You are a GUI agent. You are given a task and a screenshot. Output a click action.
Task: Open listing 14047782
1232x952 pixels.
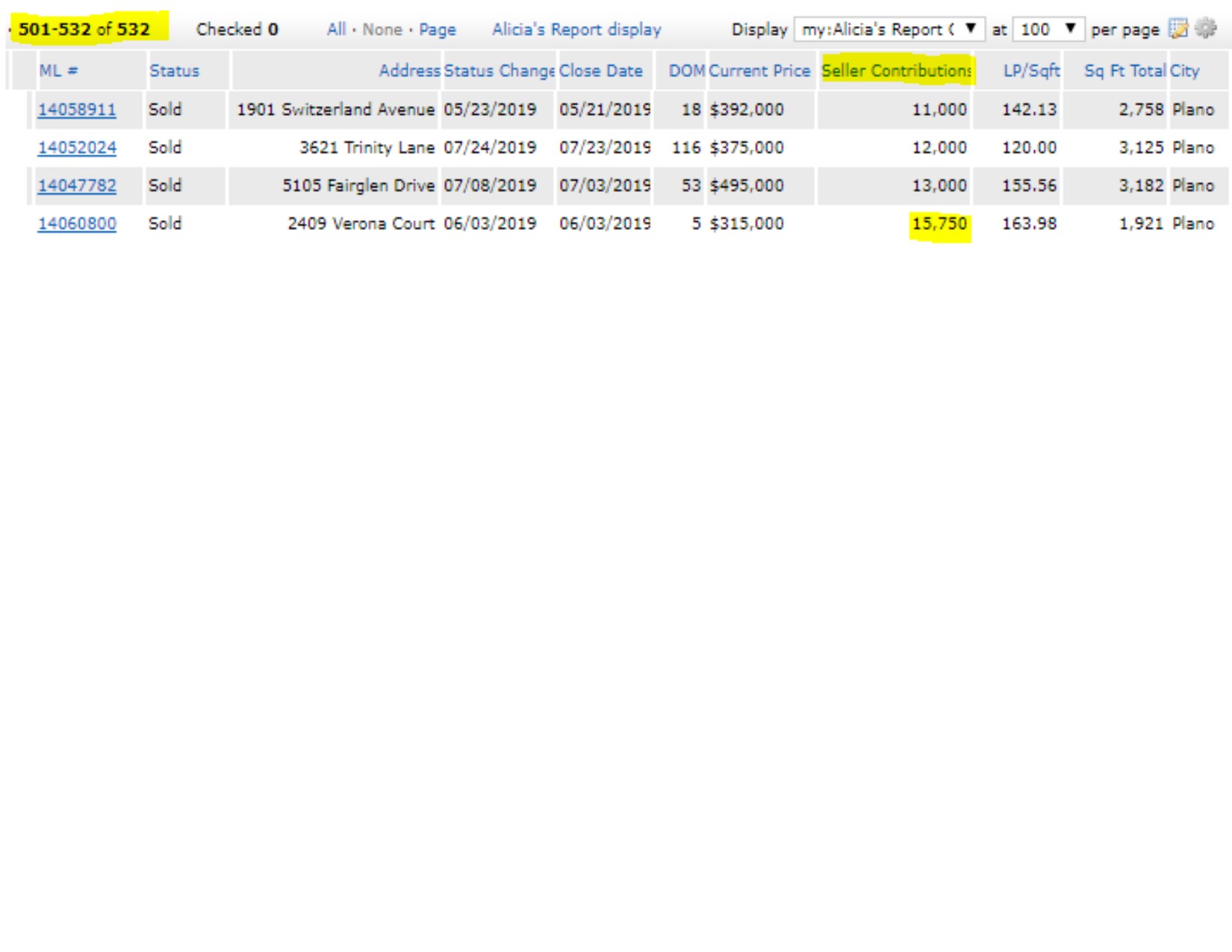coord(77,186)
